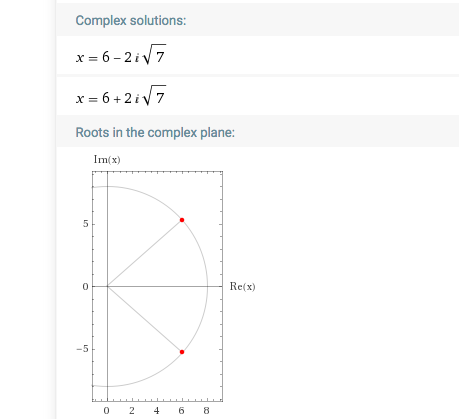Viewport: 459px width, 419px height.
Task: Click the line from origin to lower root
Action: tap(145, 319)
